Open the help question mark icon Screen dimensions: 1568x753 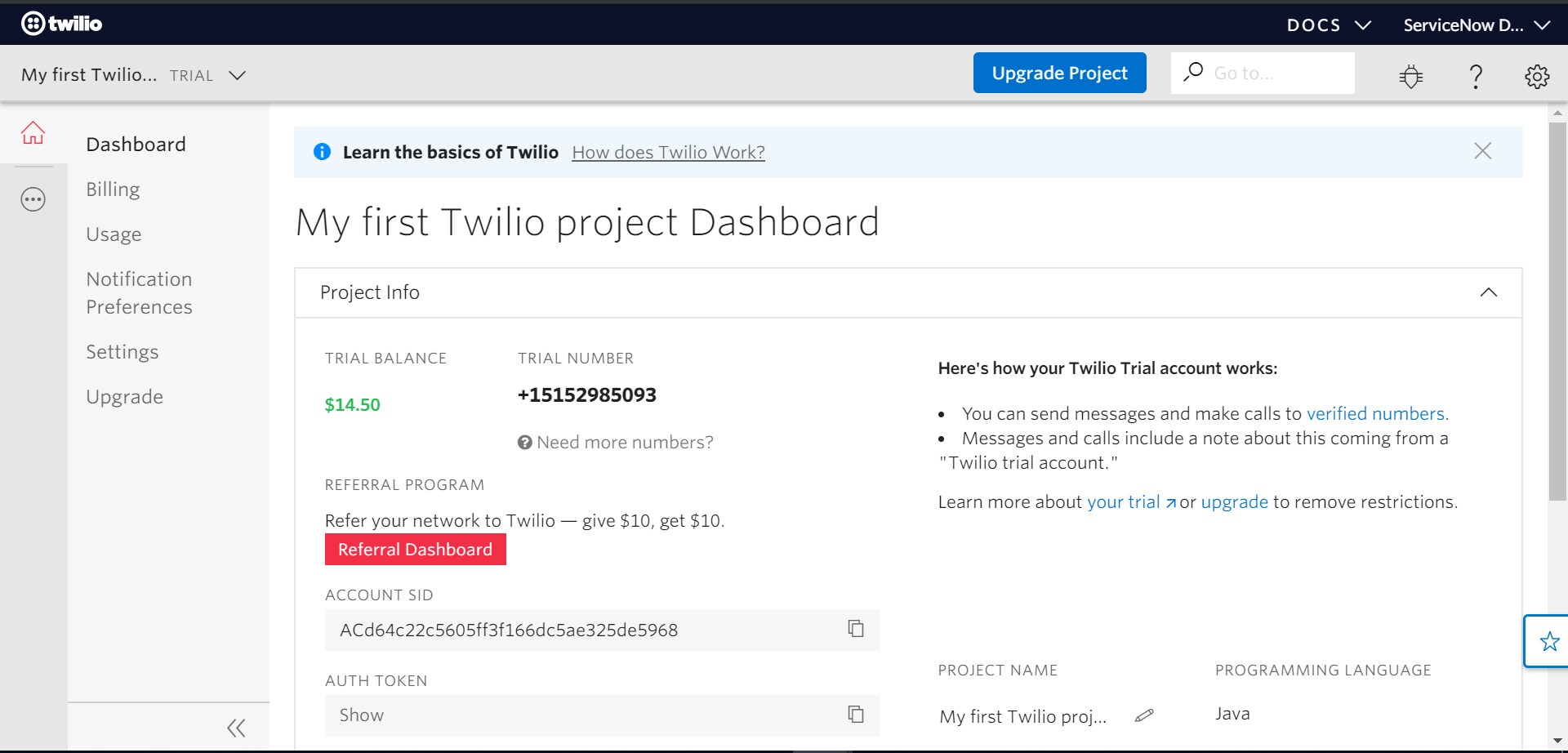pos(1475,76)
